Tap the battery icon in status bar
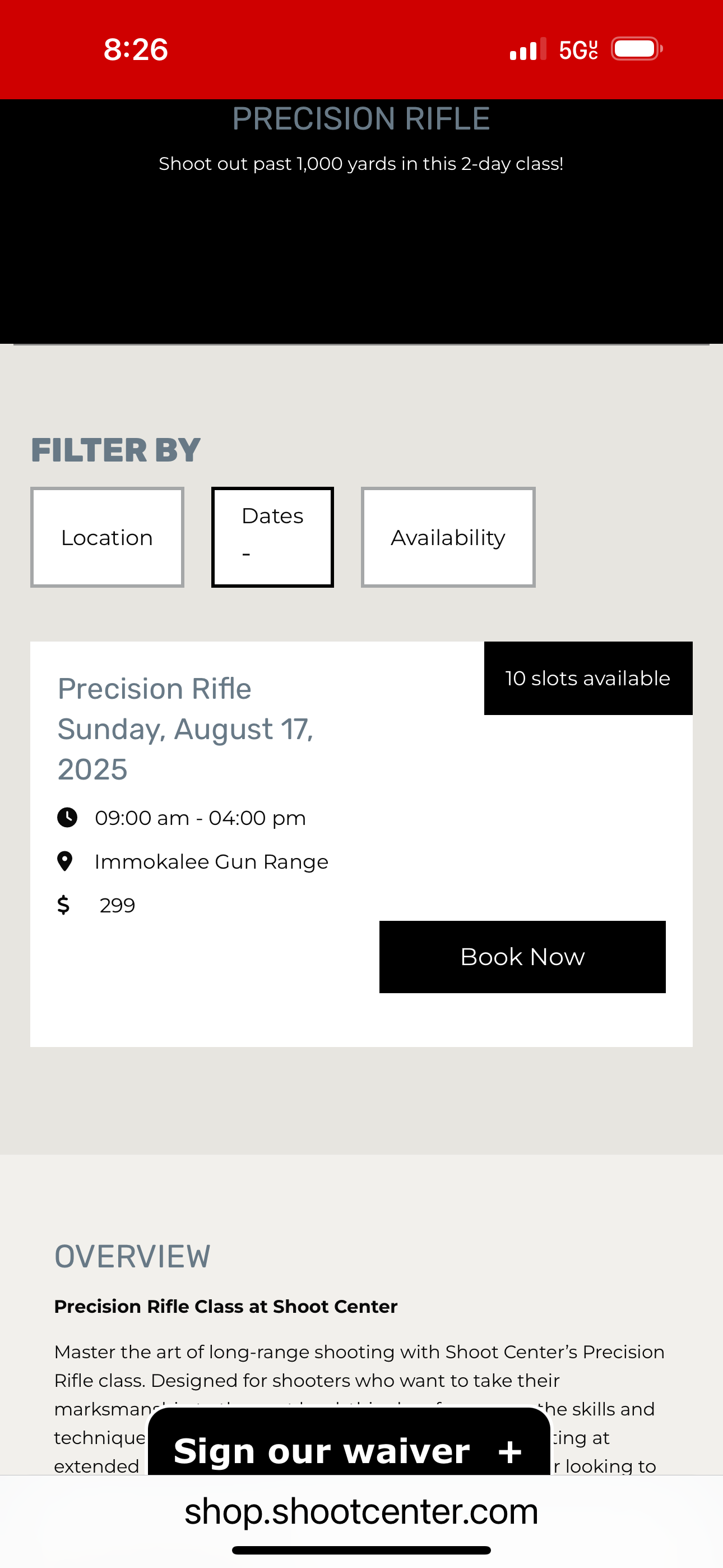The width and height of the screenshot is (723, 1568). (637, 49)
